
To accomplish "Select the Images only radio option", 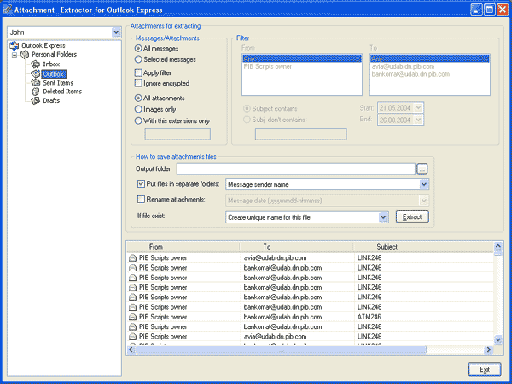I will coord(138,109).
